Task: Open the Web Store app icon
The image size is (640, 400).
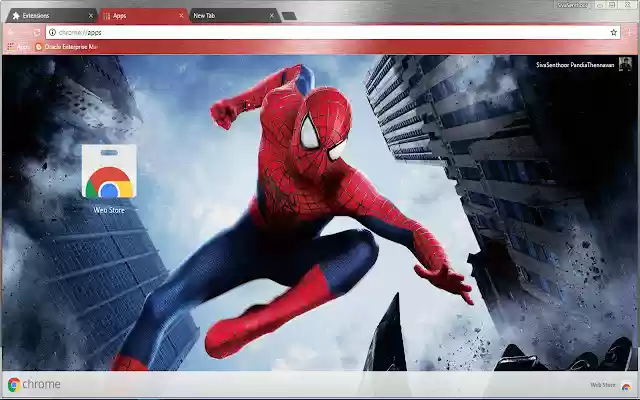Action: coord(109,171)
